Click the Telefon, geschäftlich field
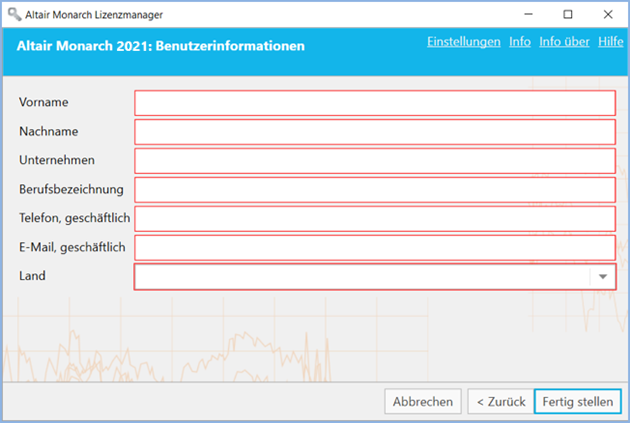630x423 pixels. click(375, 219)
